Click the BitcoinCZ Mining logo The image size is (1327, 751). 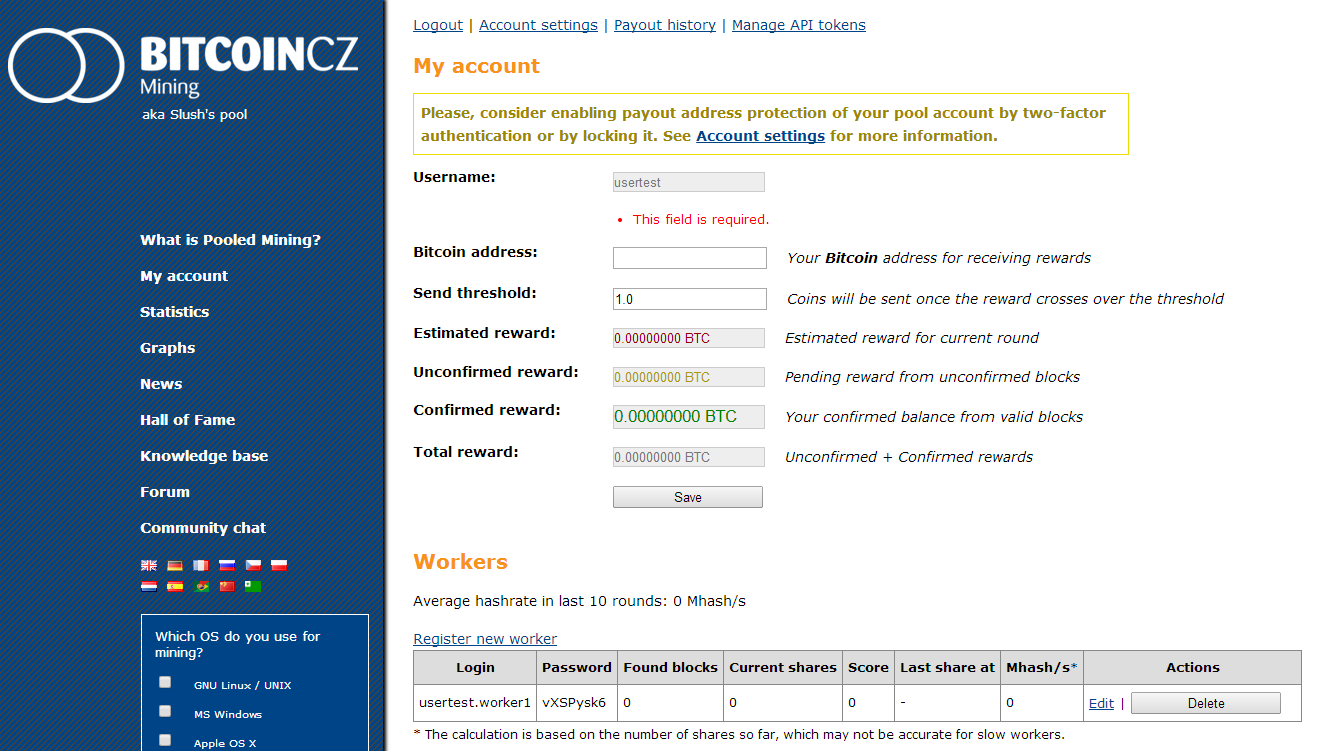click(183, 66)
